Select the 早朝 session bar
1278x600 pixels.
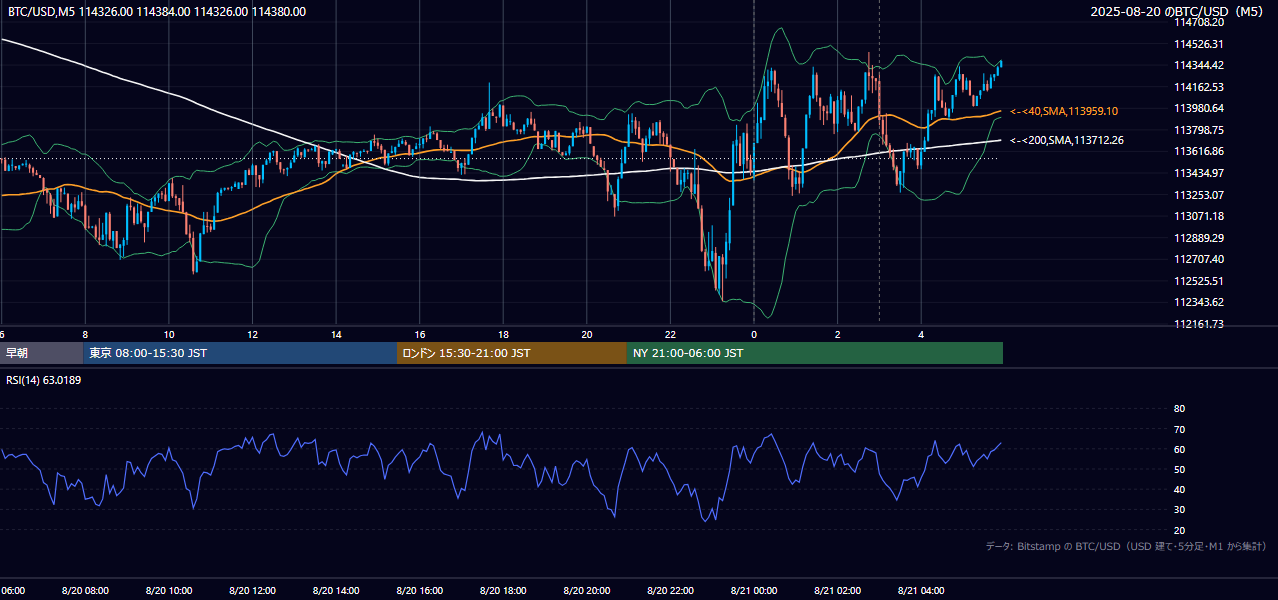[42, 353]
